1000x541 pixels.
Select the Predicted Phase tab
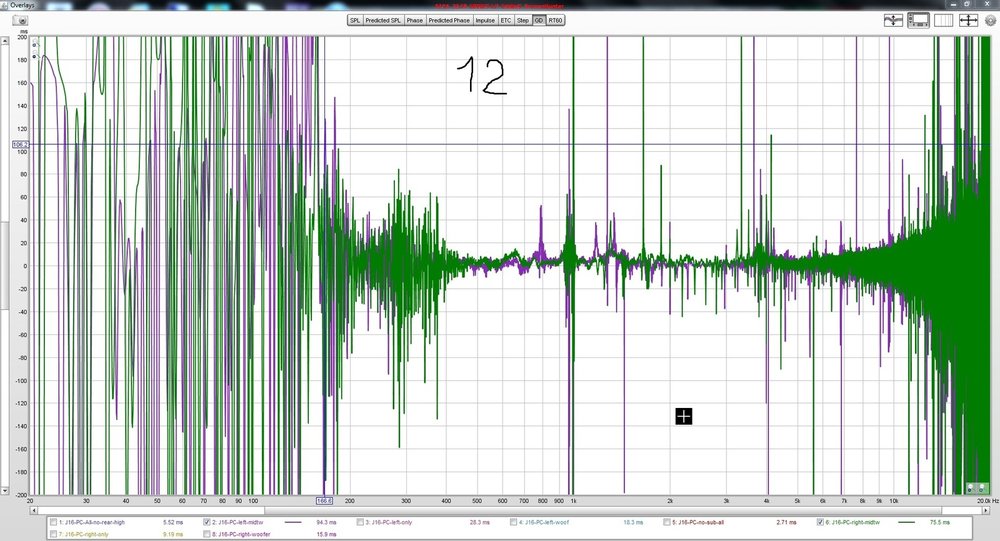449,20
